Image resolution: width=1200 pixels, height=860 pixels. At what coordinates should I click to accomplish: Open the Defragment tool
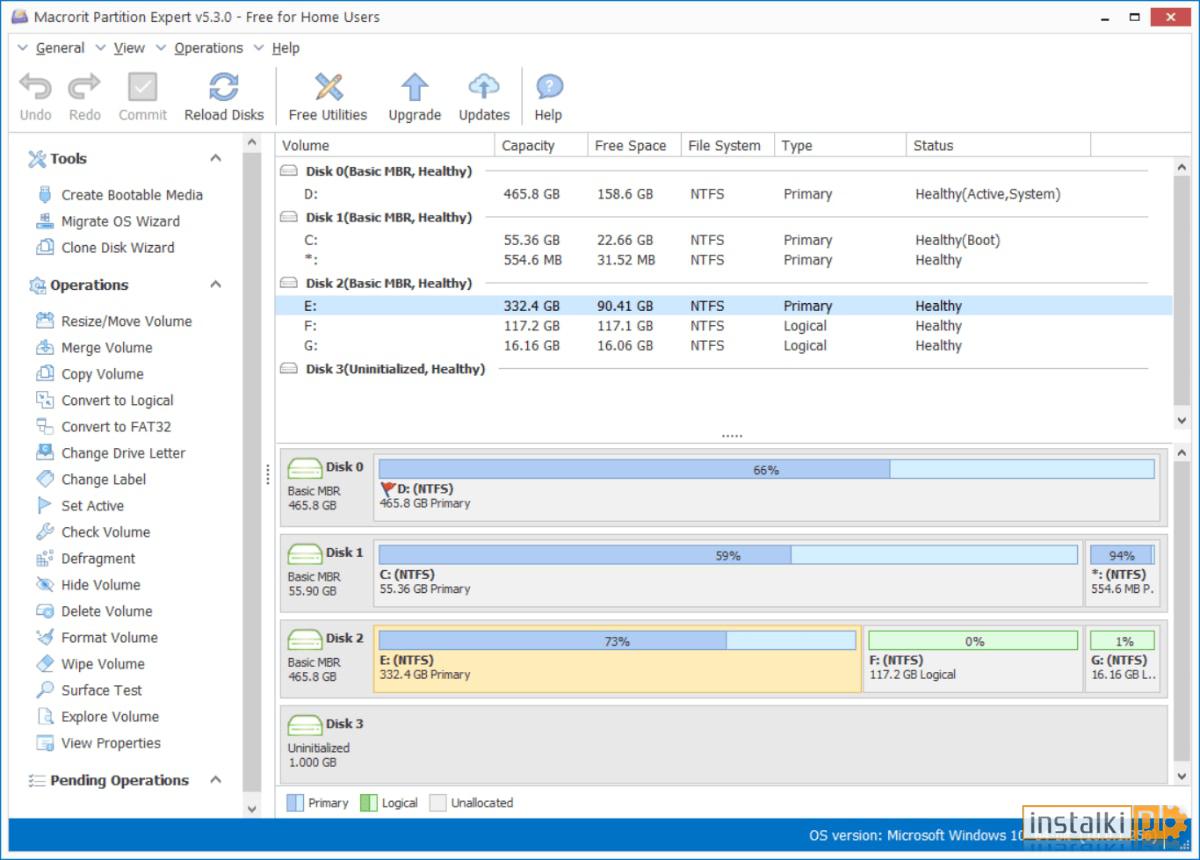point(100,558)
